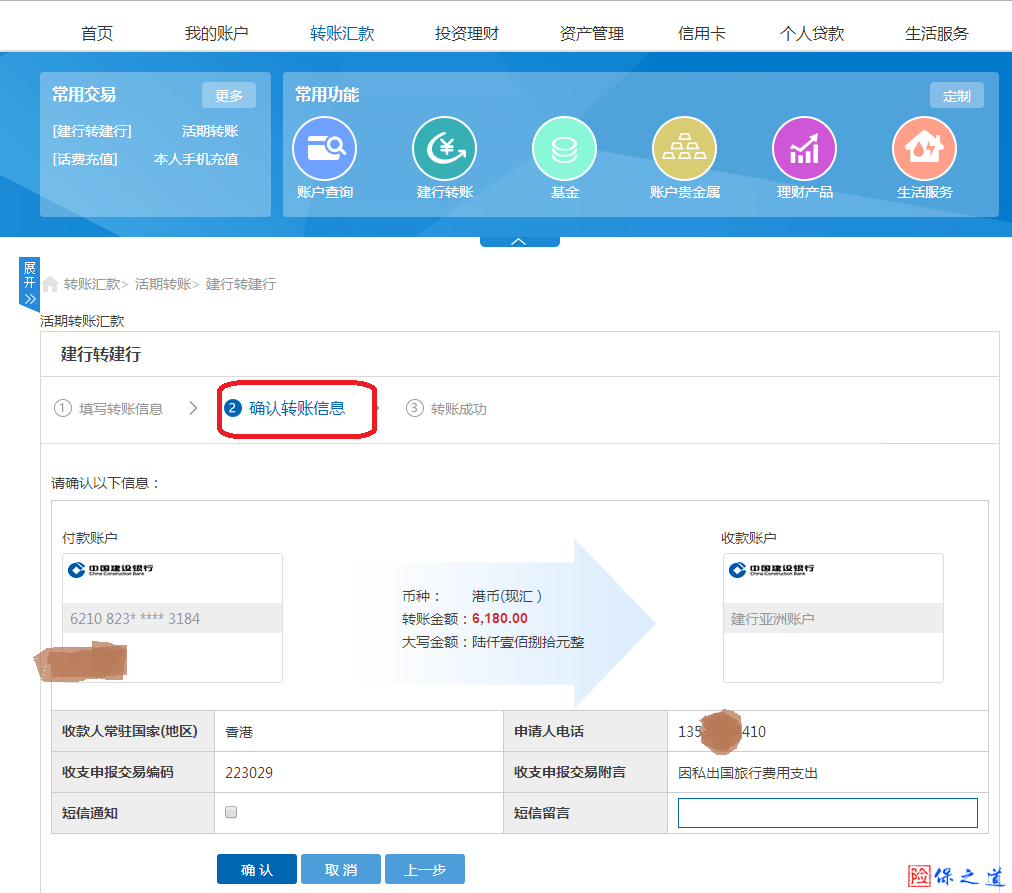1012x893 pixels.
Task: Click the remark 因私出国旅行费用支出
Action: (748, 773)
